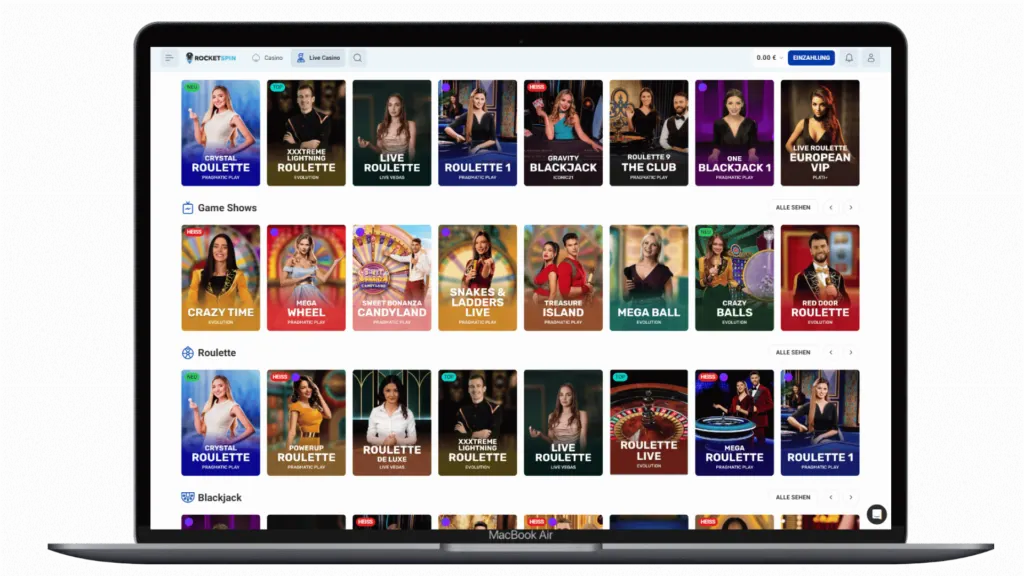
Task: Click the Blackjack section cards icon
Action: 187,498
